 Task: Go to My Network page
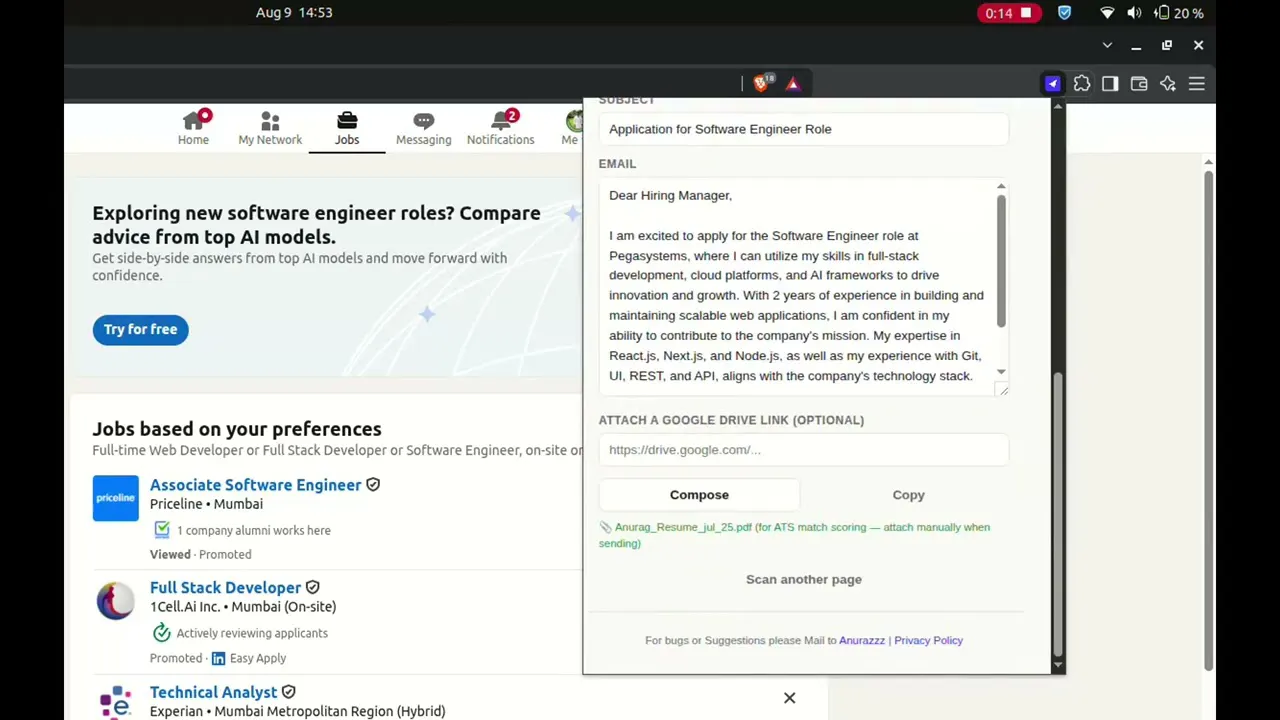coord(270,128)
